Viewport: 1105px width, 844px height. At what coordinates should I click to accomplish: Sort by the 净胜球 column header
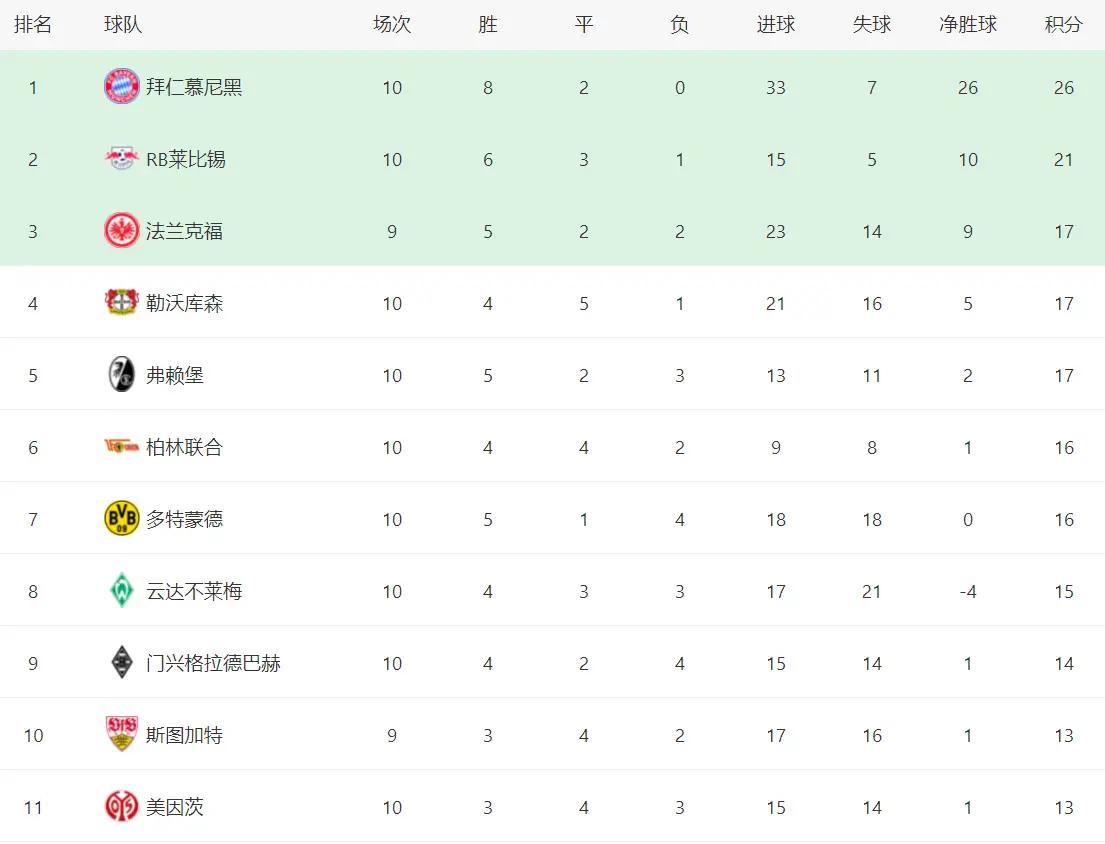(968, 25)
